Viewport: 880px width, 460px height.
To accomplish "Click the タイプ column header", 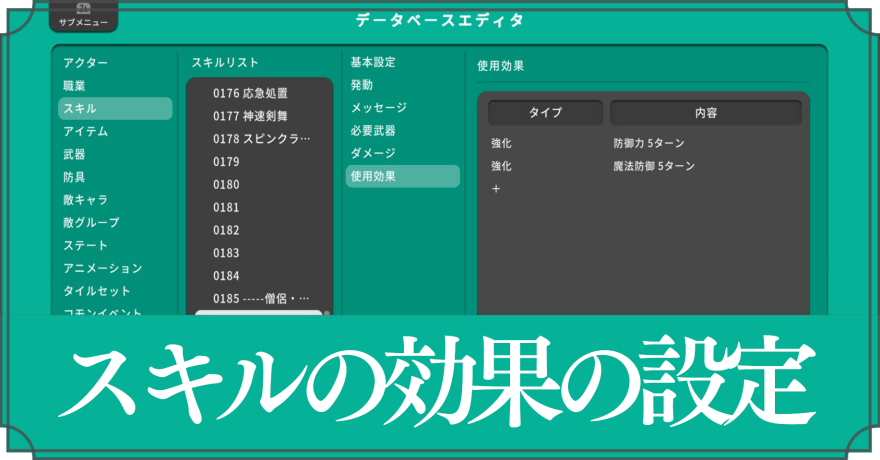I will click(x=545, y=113).
